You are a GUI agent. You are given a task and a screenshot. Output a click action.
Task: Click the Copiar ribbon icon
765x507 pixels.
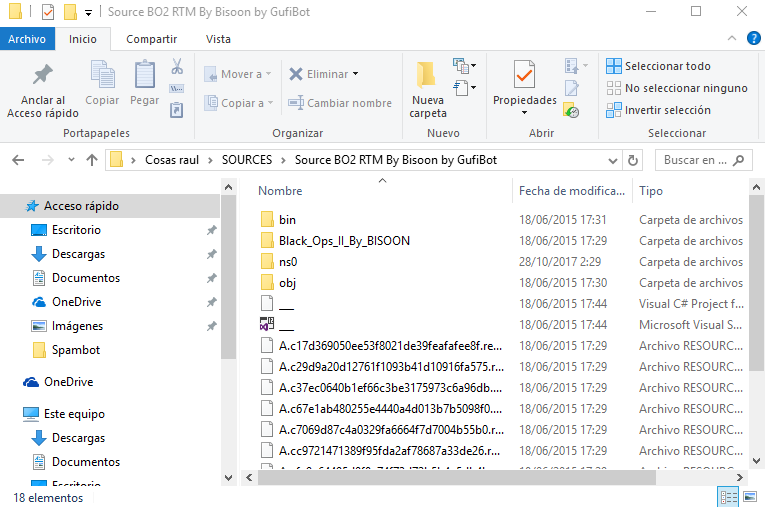click(102, 83)
